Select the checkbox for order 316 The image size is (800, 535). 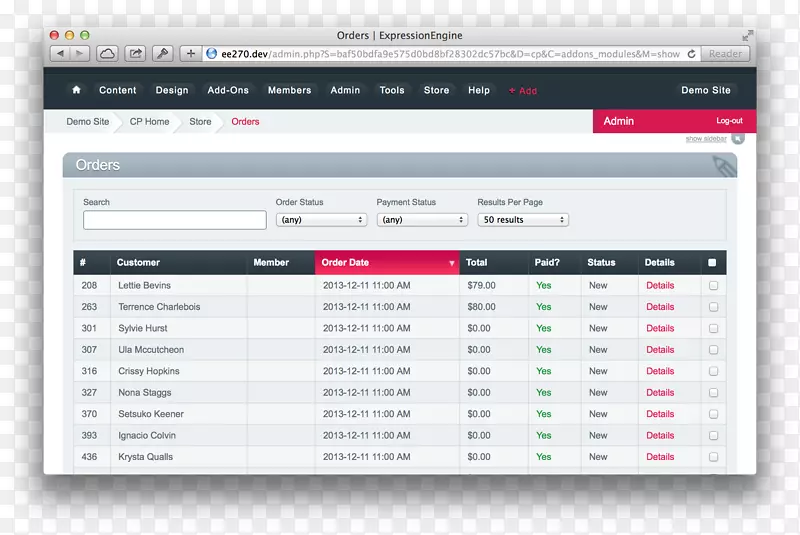(x=713, y=371)
